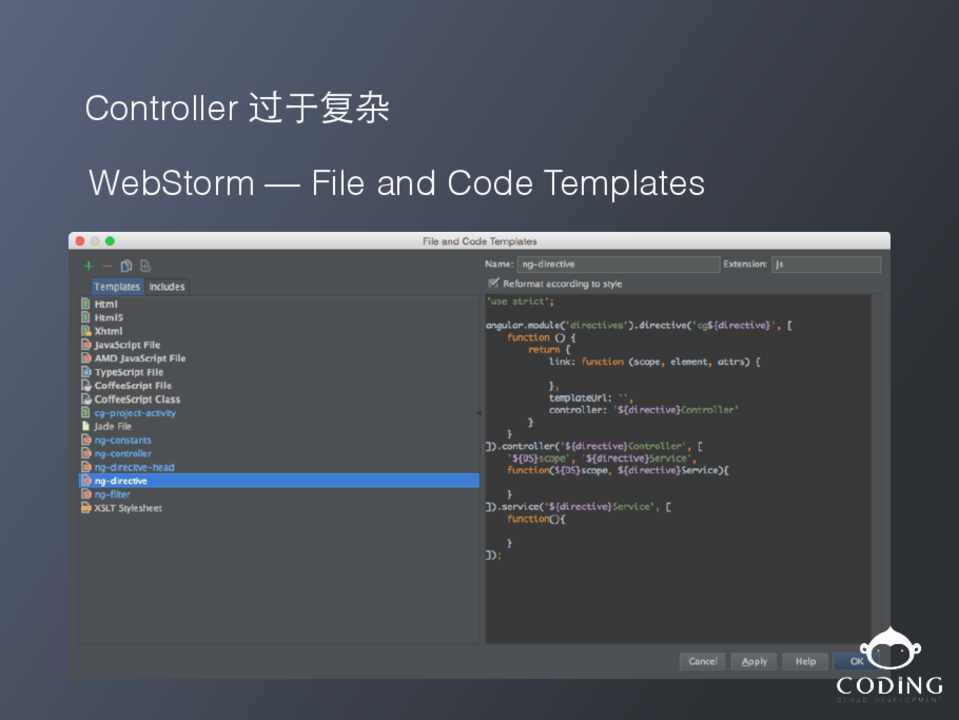This screenshot has width=959, height=720.
Task: Click the Reset to Default toolbar icon
Action: point(145,266)
